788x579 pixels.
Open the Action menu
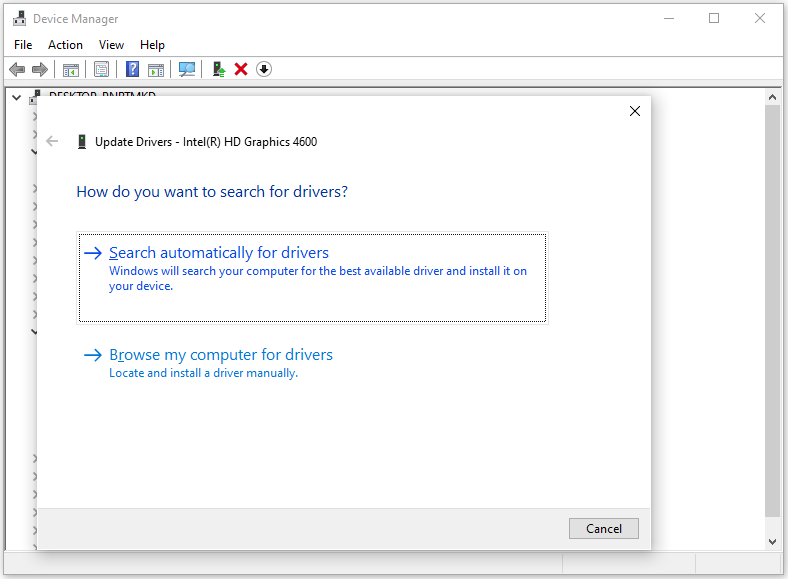tap(65, 45)
